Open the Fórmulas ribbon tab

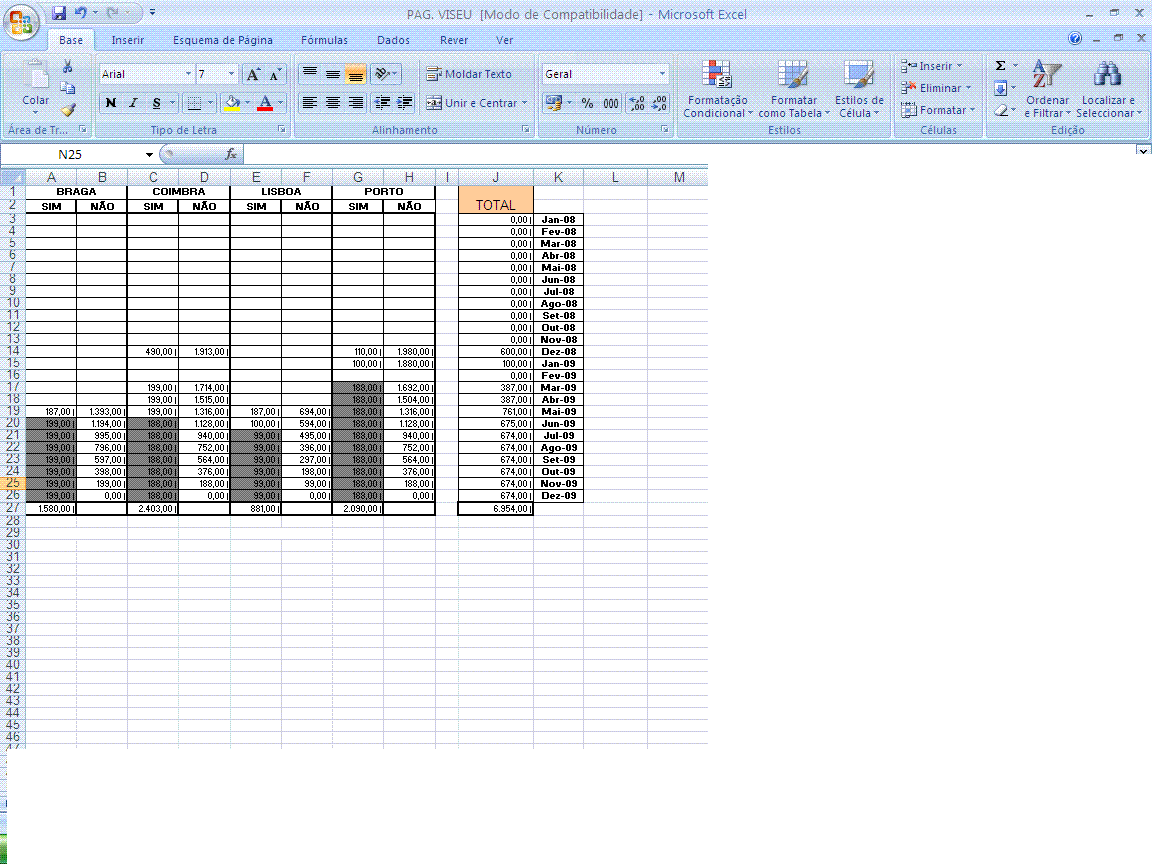point(324,41)
